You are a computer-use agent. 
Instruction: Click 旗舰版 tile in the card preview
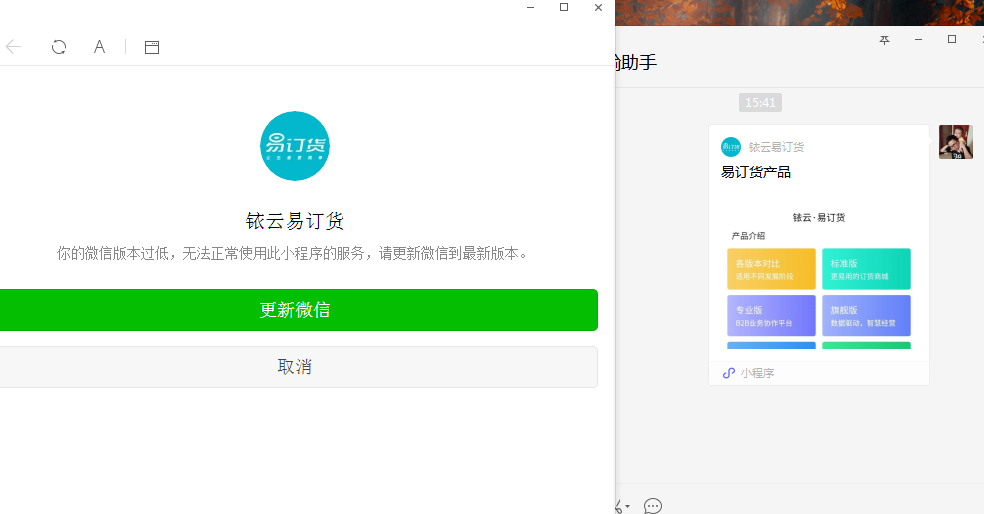click(x=866, y=316)
